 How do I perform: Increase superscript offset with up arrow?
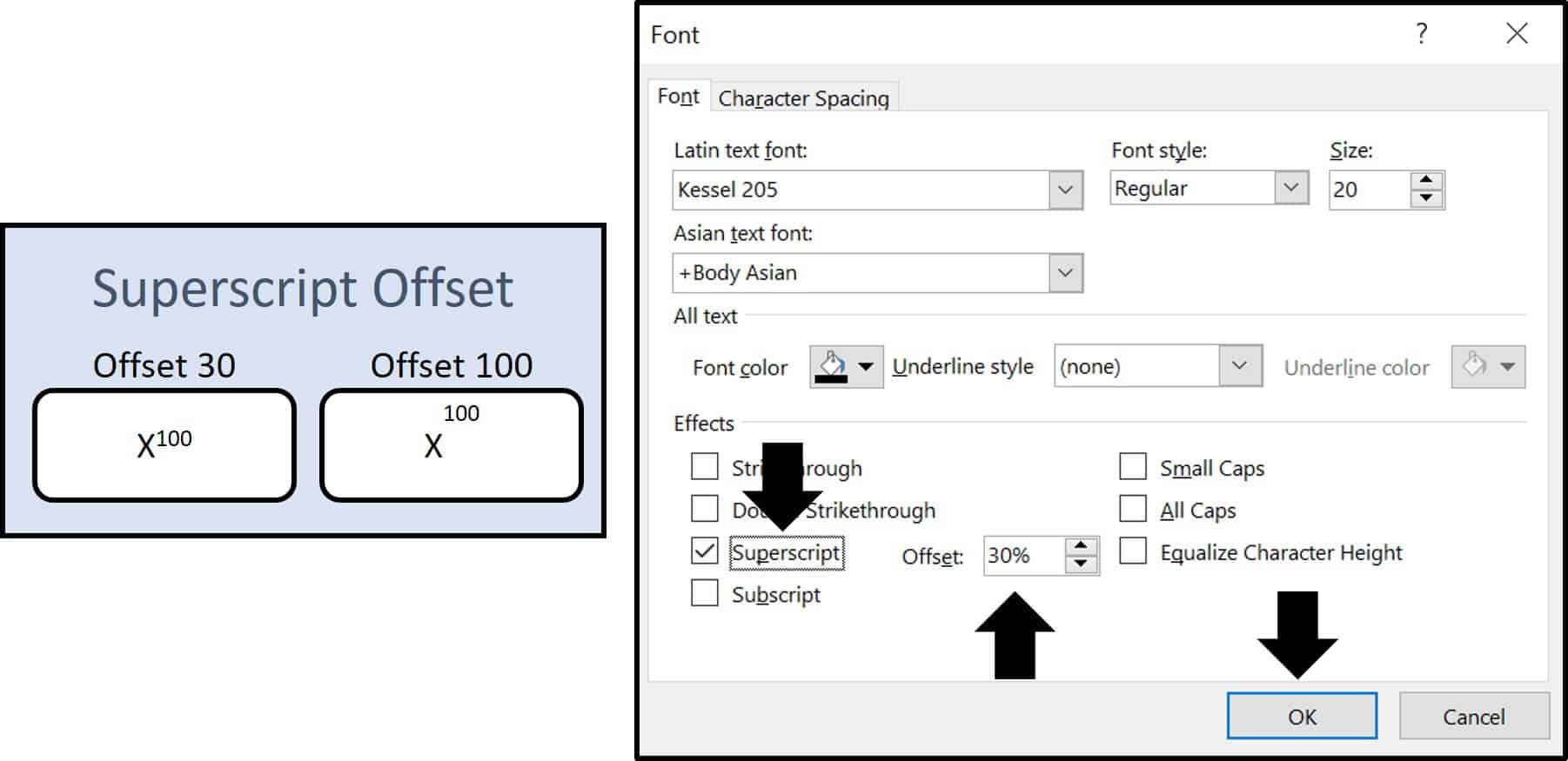(1081, 546)
